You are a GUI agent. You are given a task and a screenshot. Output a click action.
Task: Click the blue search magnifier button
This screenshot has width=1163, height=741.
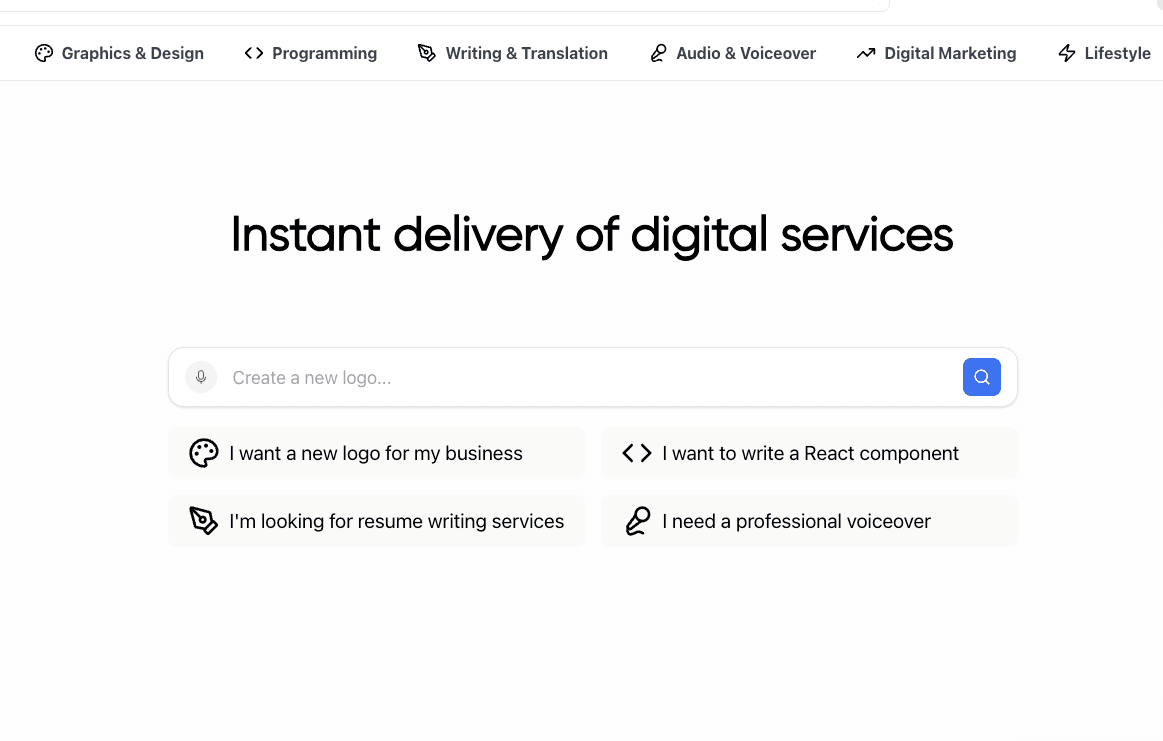click(981, 377)
